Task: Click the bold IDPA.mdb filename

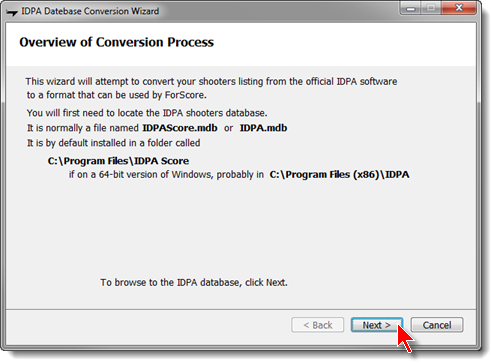Action: click(263, 128)
